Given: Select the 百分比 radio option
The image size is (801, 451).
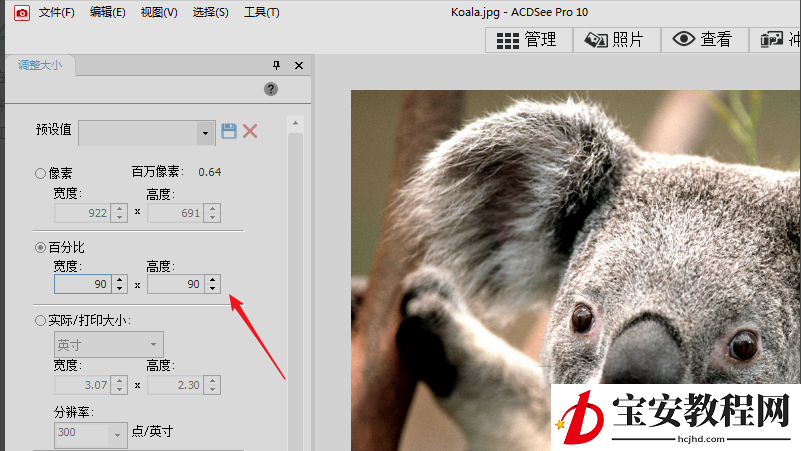Looking at the screenshot, I should (40, 248).
